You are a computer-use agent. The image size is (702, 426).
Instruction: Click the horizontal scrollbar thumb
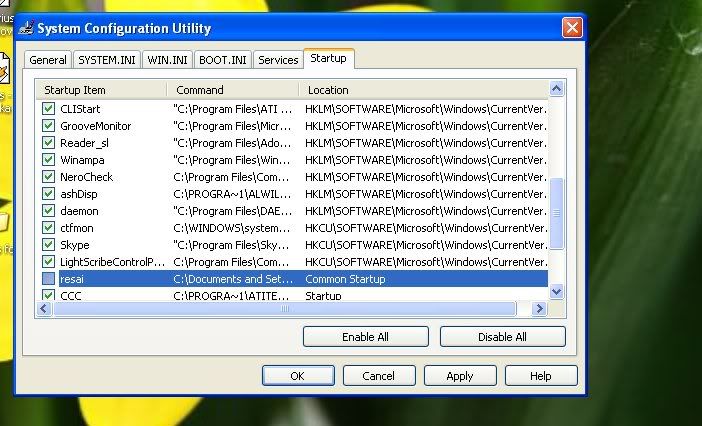(x=285, y=308)
